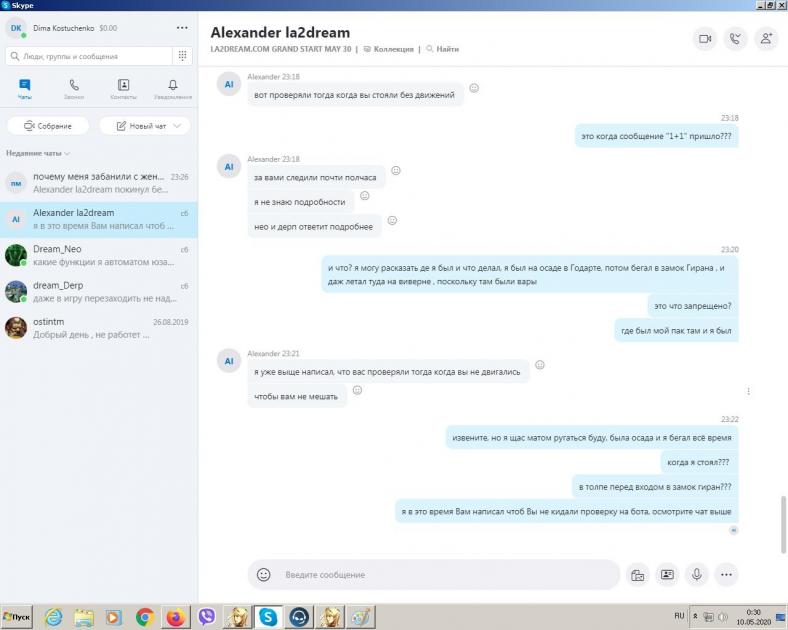Click the add files icon
This screenshot has width=788, height=630.
click(637, 575)
